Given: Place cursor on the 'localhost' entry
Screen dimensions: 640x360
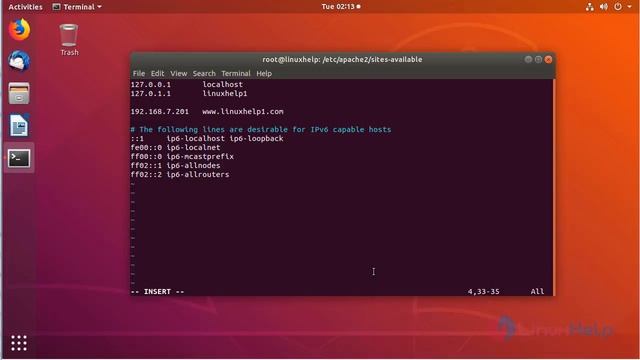Looking at the screenshot, I should click(222, 84).
